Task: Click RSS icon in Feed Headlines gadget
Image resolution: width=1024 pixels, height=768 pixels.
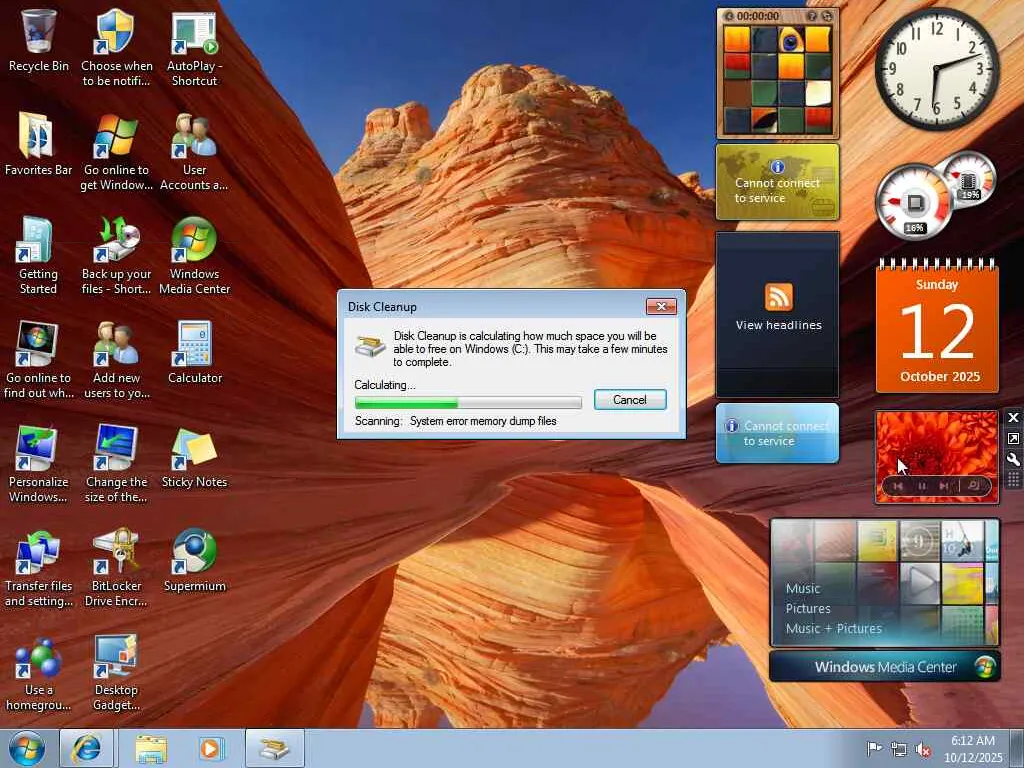Action: (x=778, y=297)
